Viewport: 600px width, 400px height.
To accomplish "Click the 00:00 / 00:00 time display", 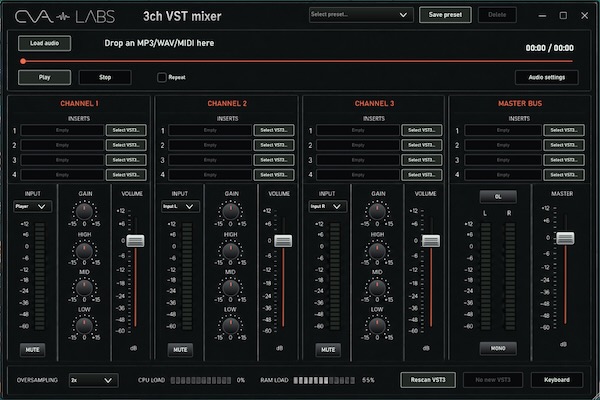I will [549, 48].
